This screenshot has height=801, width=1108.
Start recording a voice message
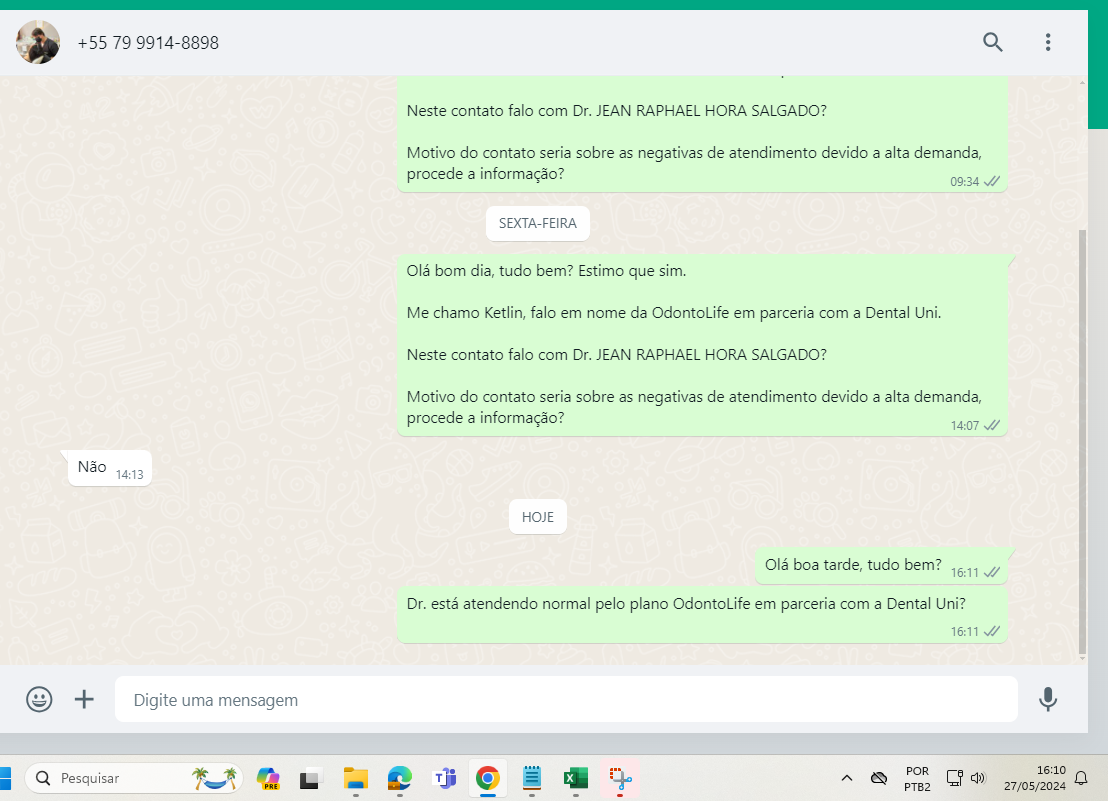coord(1048,699)
